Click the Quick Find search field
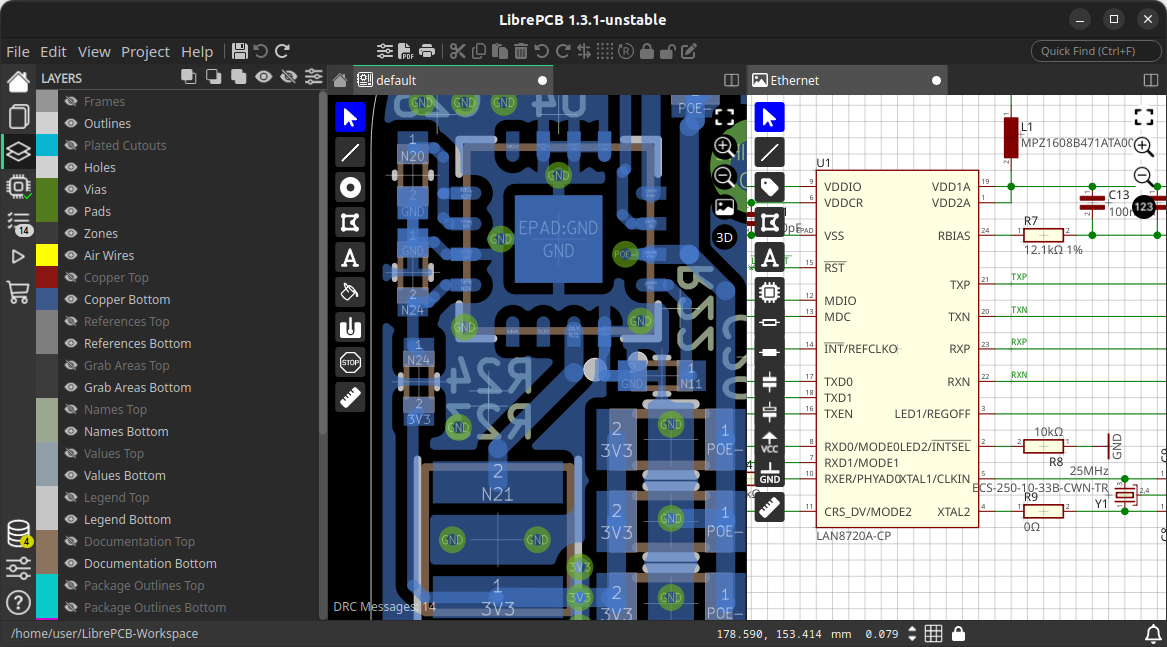 (x=1096, y=51)
